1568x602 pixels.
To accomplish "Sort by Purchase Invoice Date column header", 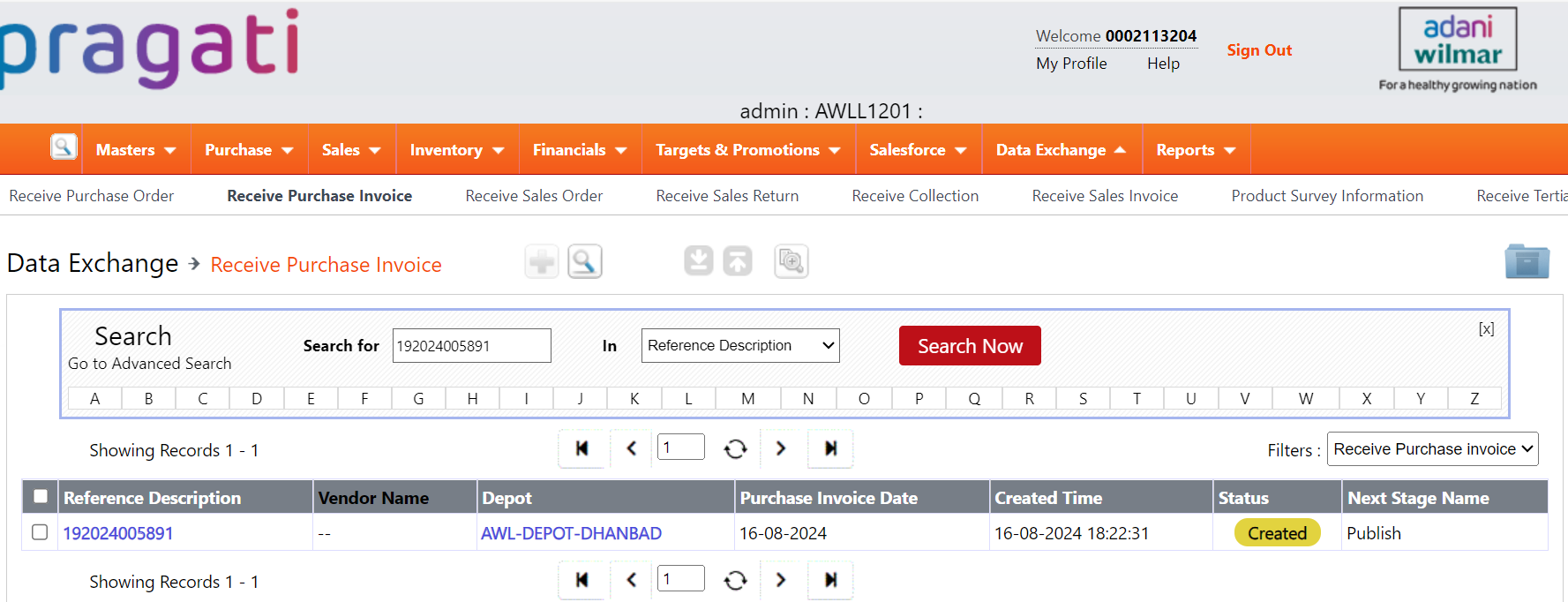I will click(x=829, y=498).
